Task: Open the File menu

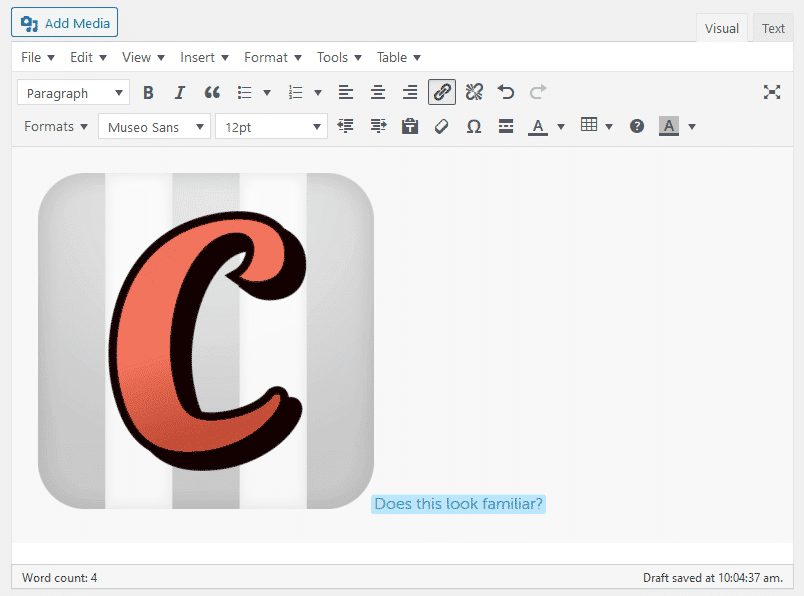Action: pos(37,57)
